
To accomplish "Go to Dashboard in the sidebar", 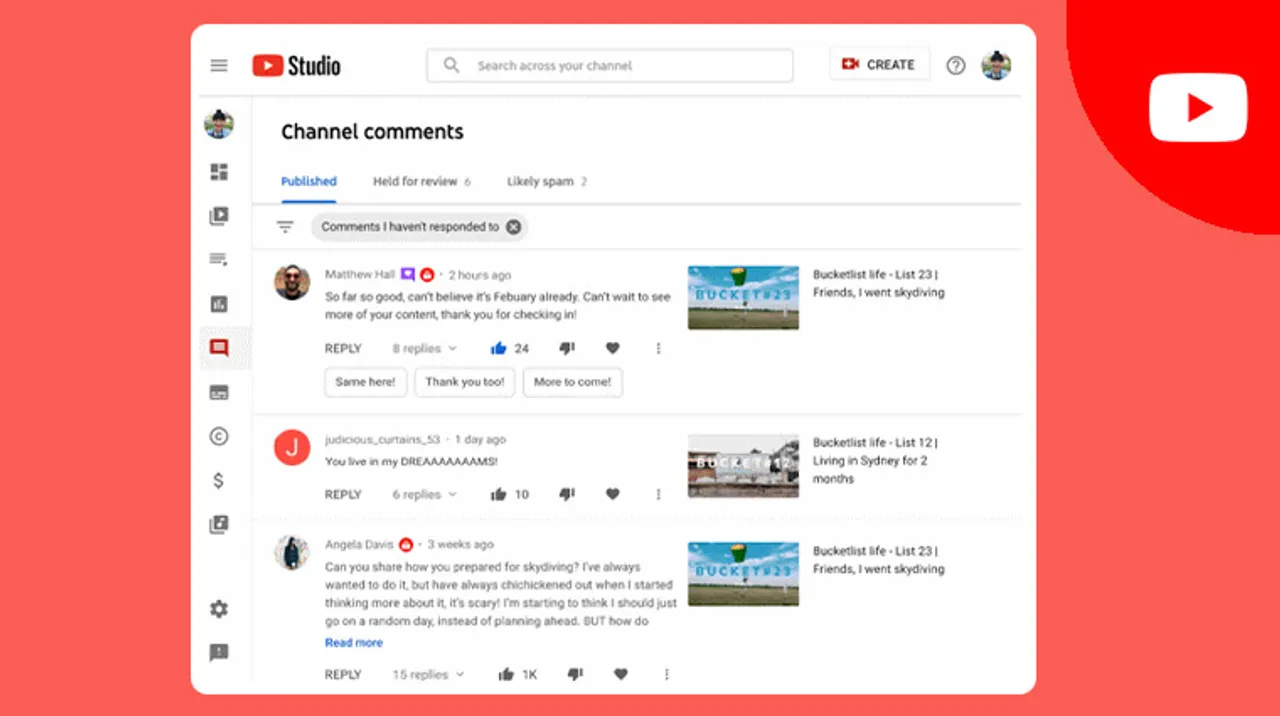I will click(x=219, y=172).
